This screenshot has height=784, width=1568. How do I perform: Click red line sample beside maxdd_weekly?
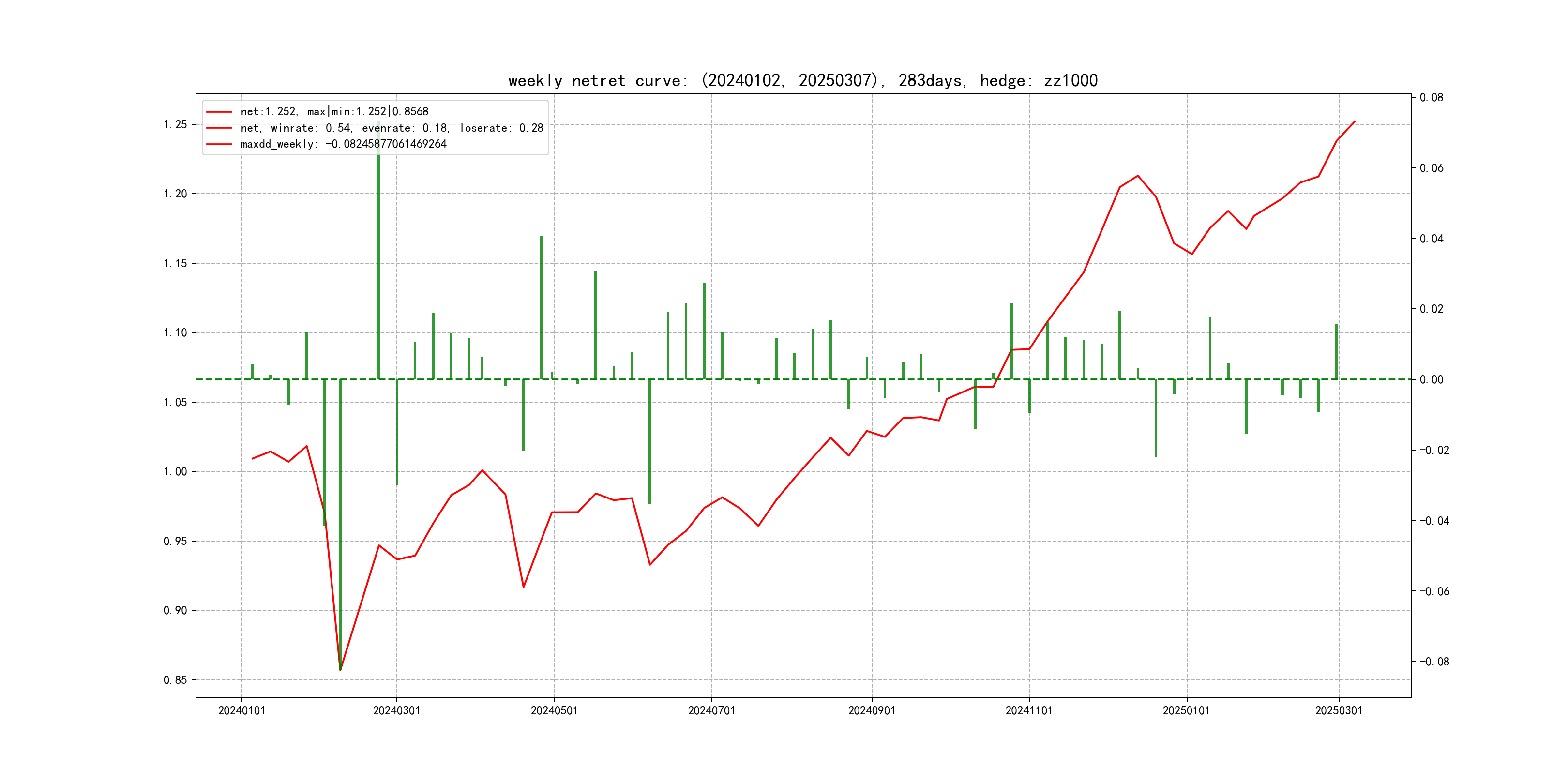(x=219, y=144)
